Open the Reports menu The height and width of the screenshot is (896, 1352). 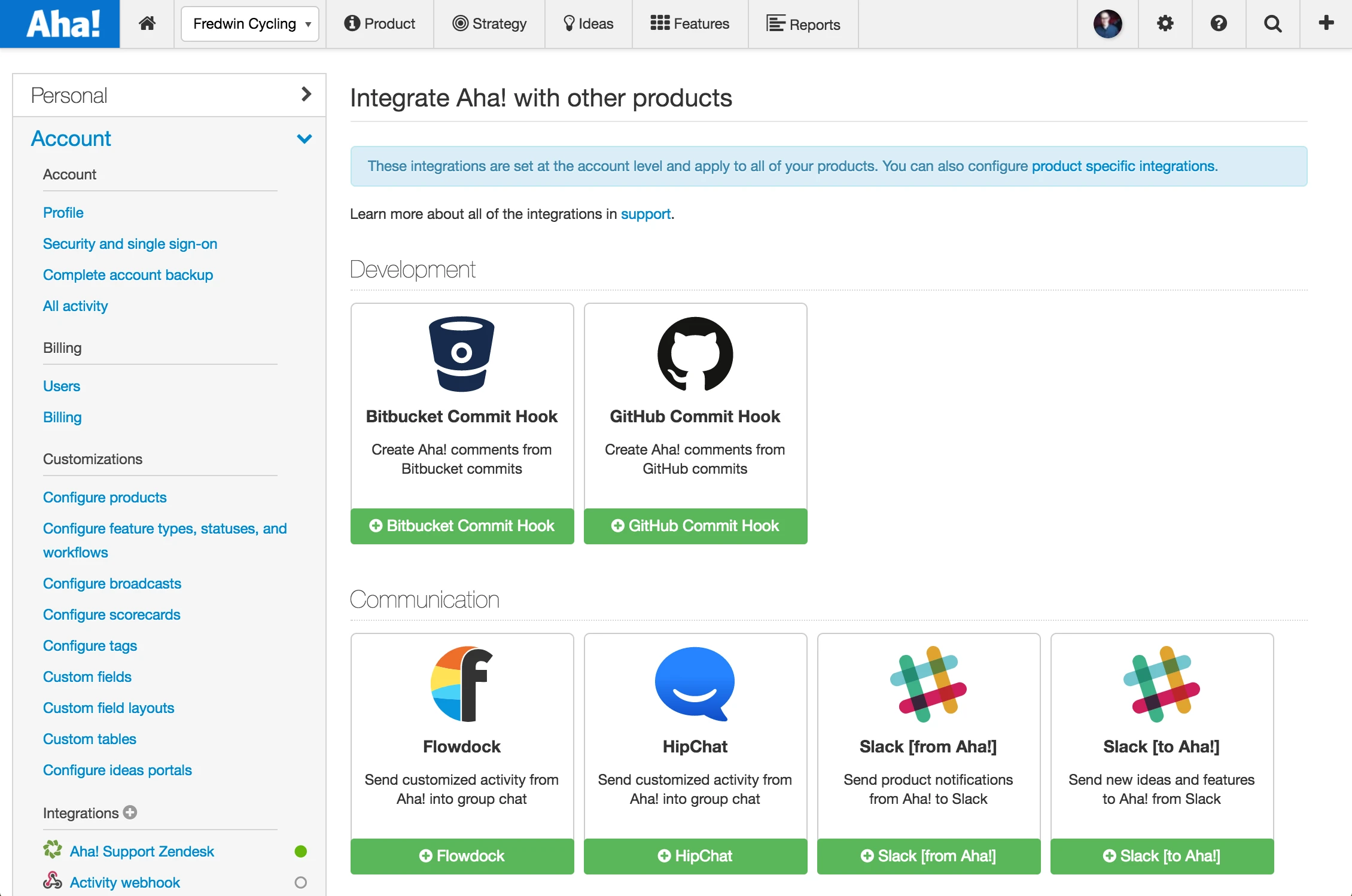tap(803, 24)
